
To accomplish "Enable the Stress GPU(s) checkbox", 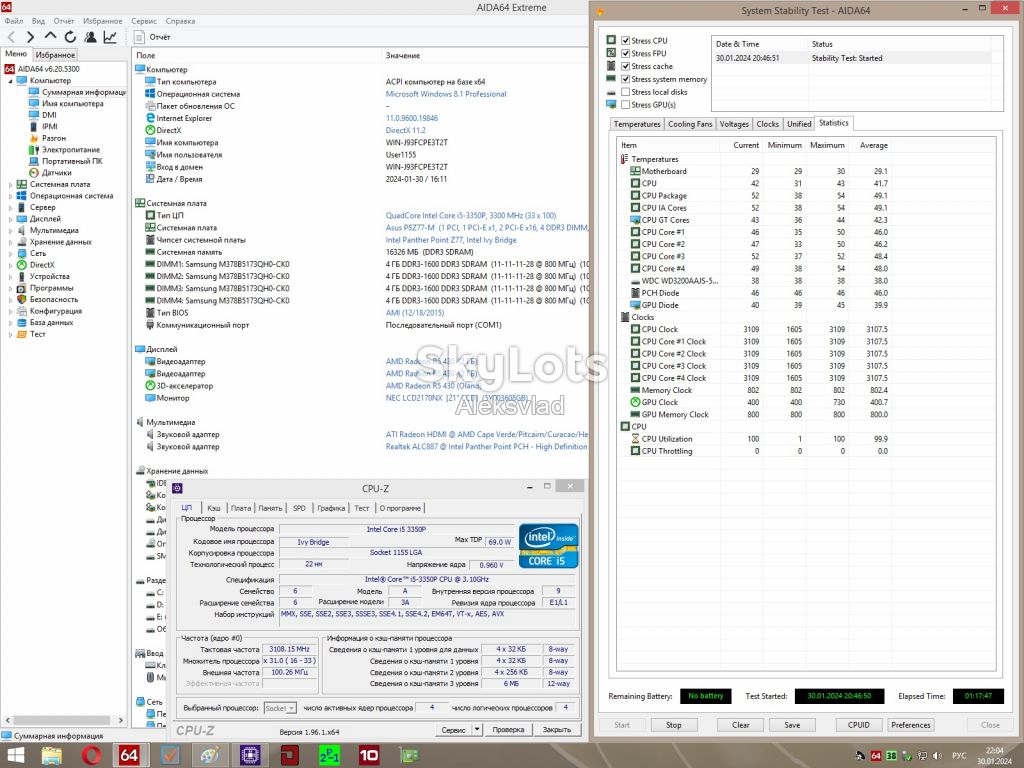I will tap(626, 104).
